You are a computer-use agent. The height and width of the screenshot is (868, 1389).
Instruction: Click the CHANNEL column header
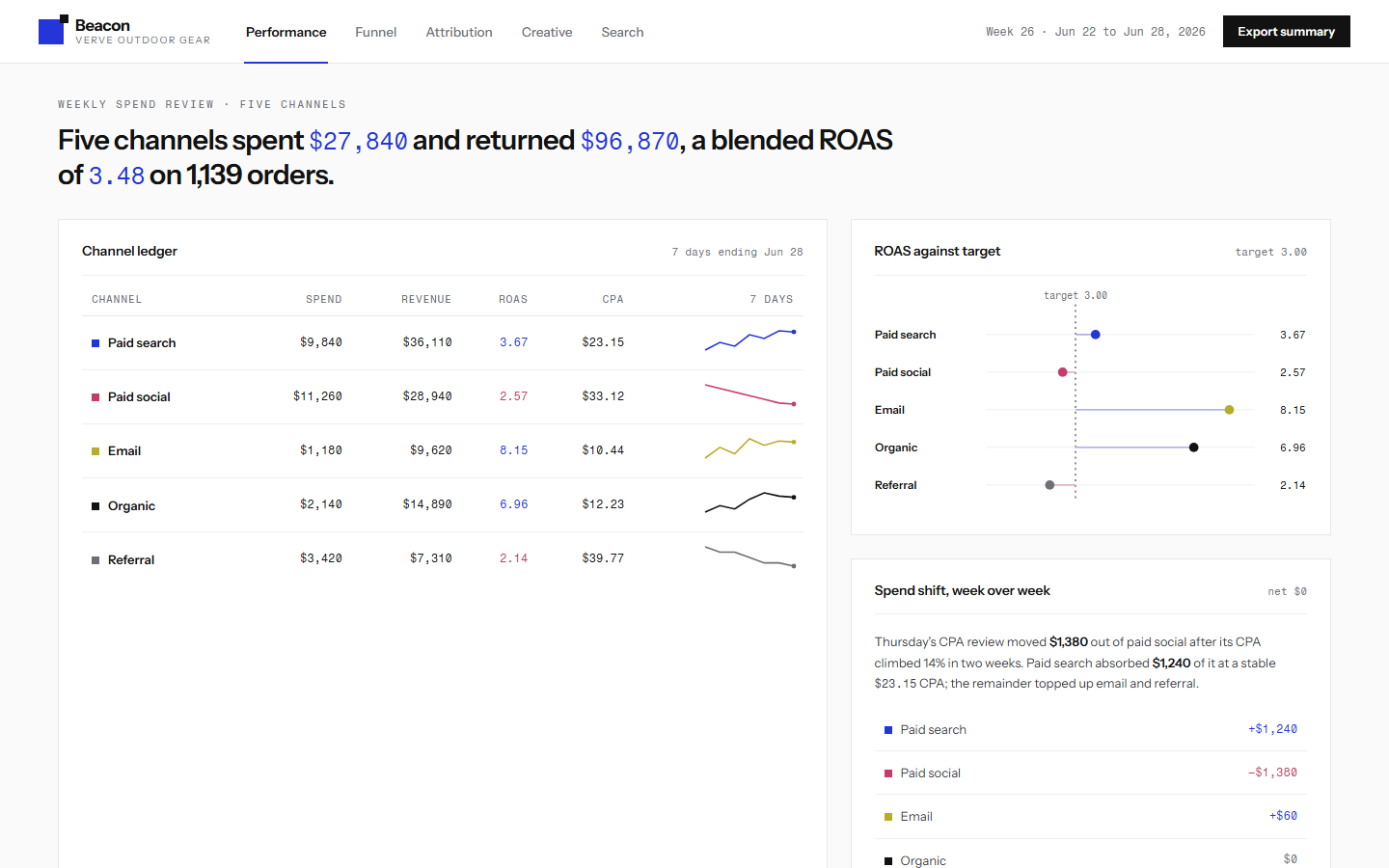117,299
